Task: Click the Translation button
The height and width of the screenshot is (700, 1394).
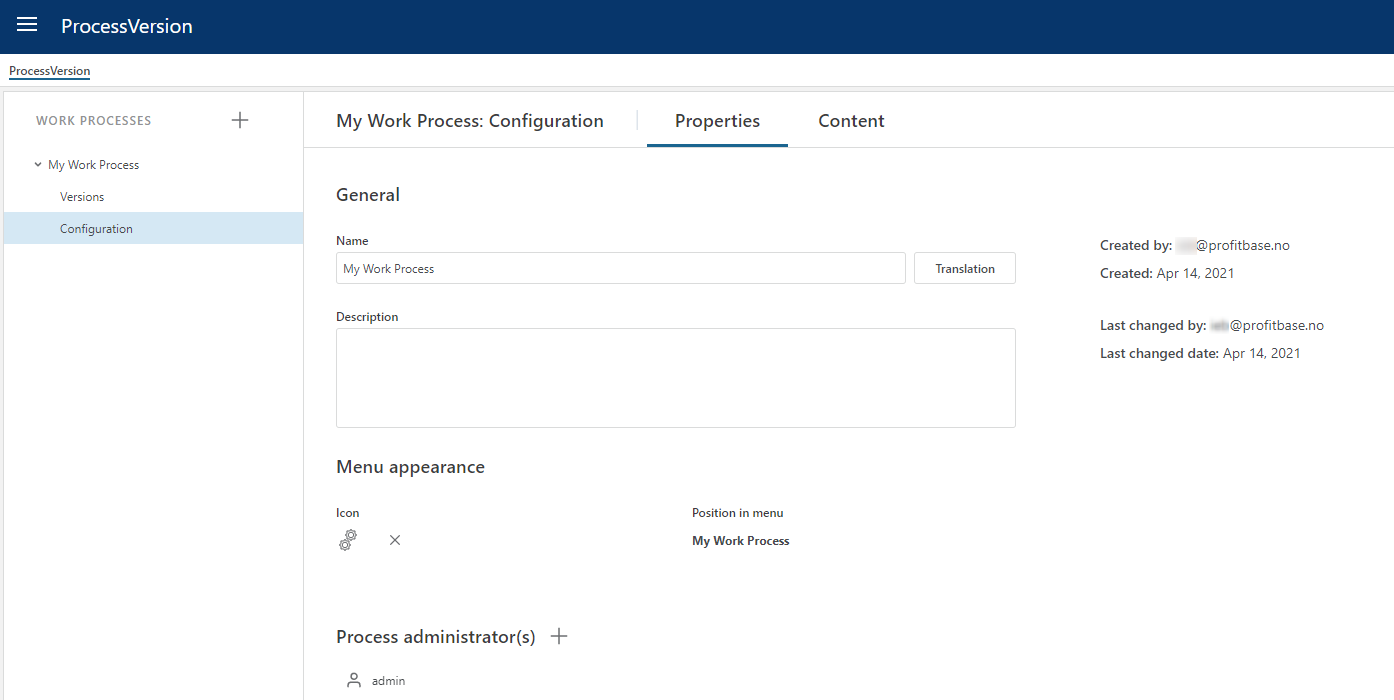Action: tap(964, 268)
